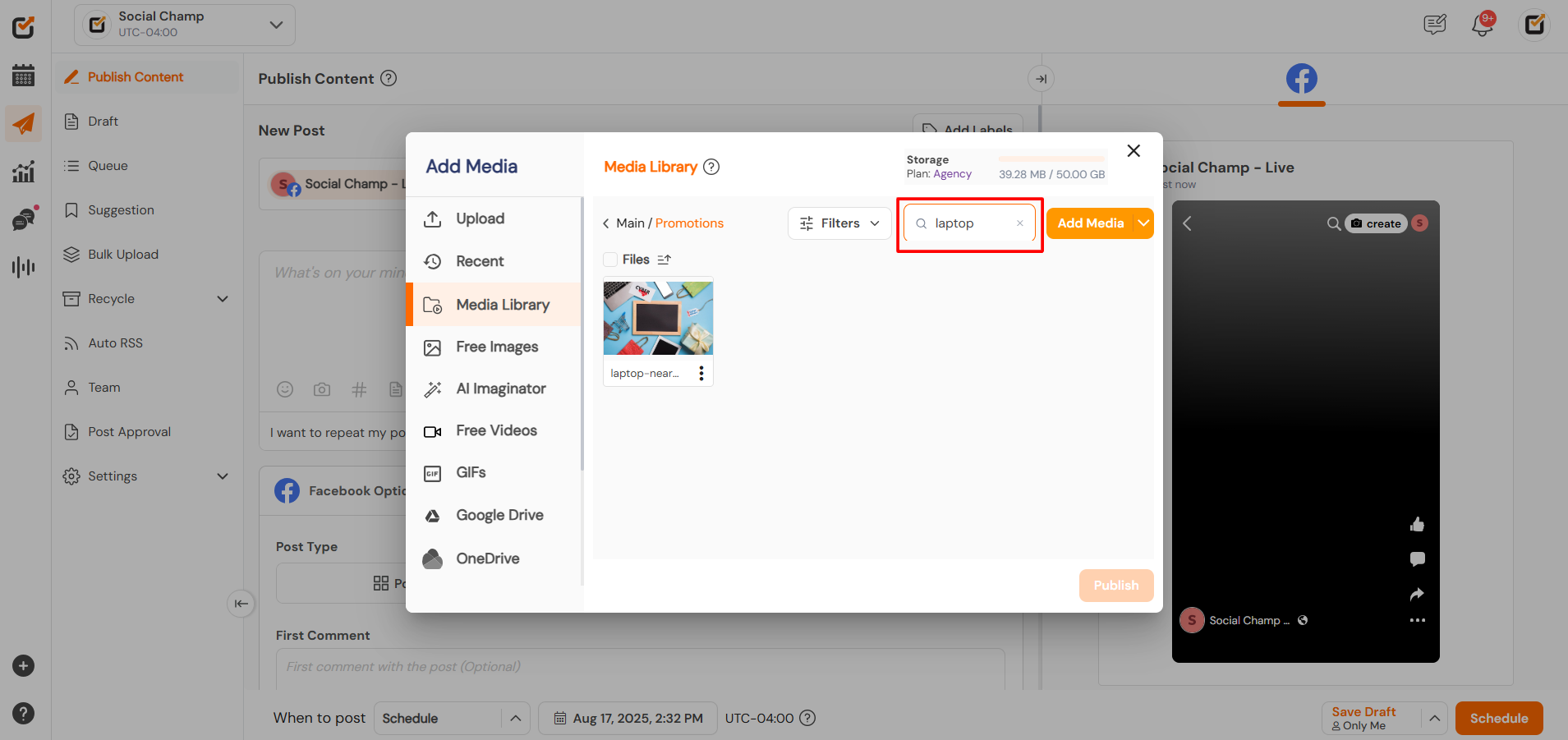
Task: Click the Publish button in dialog
Action: [x=1116, y=586]
